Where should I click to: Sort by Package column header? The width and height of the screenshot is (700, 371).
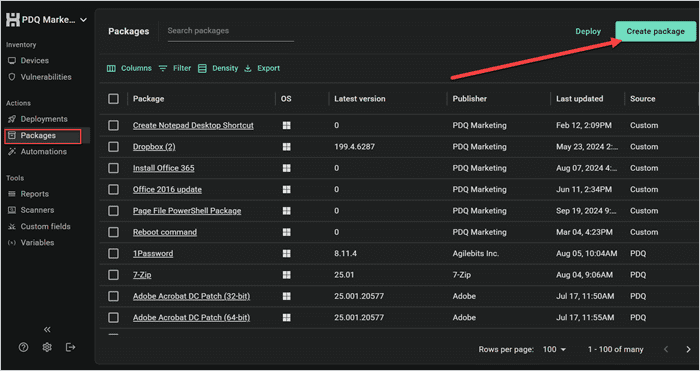pos(149,99)
